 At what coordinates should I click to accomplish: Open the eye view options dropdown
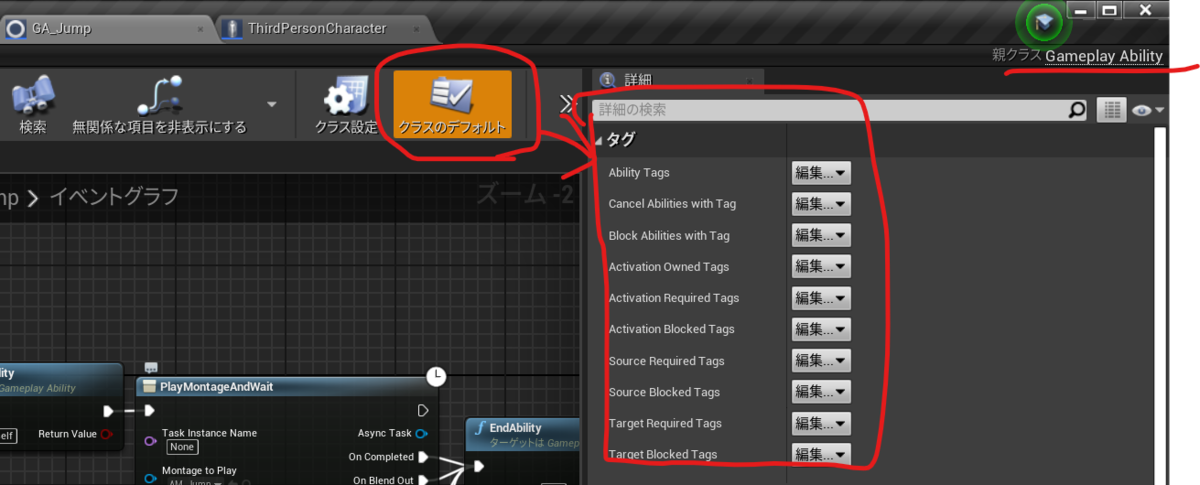tap(1149, 110)
